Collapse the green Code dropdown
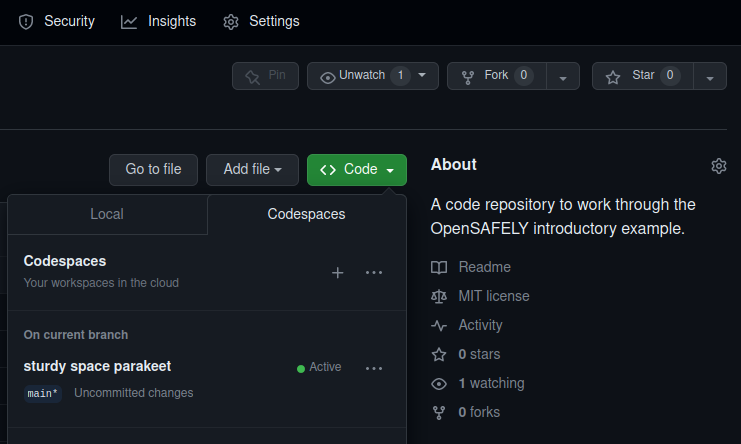Viewport: 741px width, 444px height. click(356, 170)
